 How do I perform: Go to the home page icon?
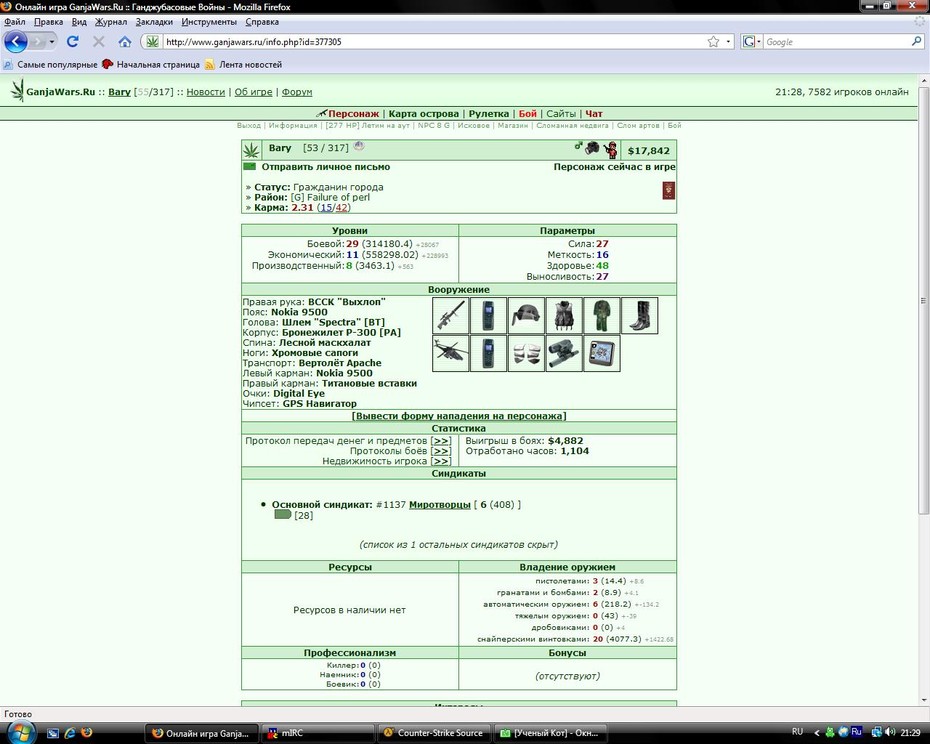[125, 42]
